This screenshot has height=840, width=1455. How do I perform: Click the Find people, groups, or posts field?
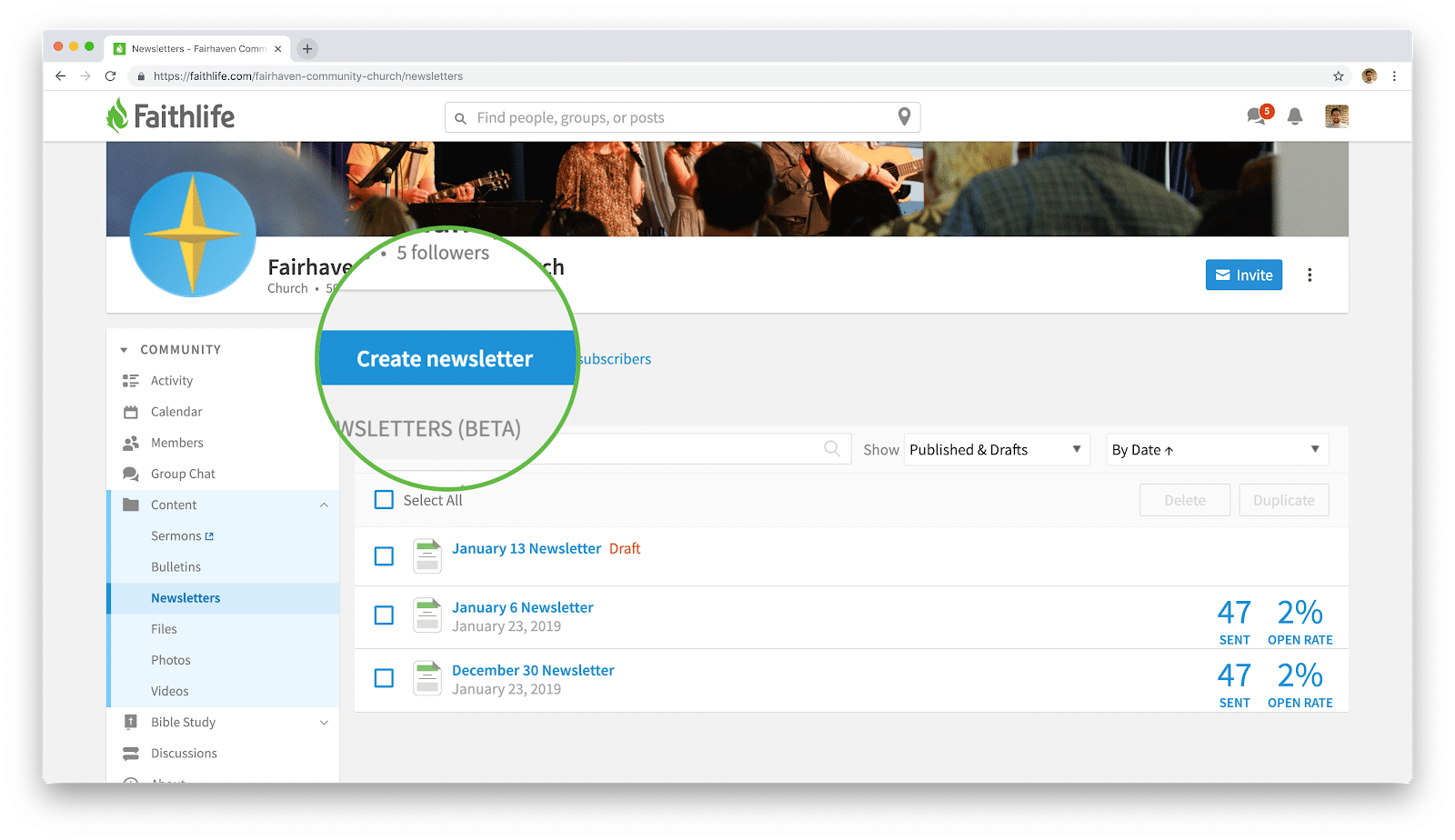point(682,117)
